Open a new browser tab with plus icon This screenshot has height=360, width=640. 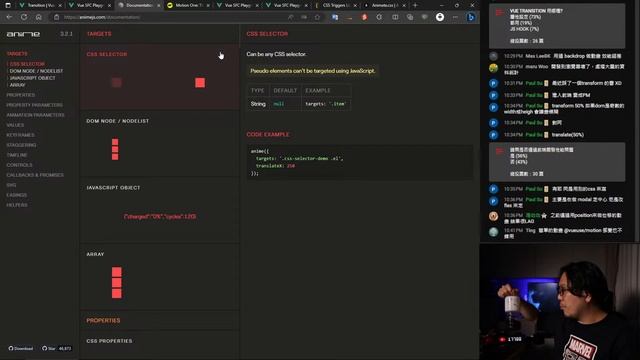[415, 5]
